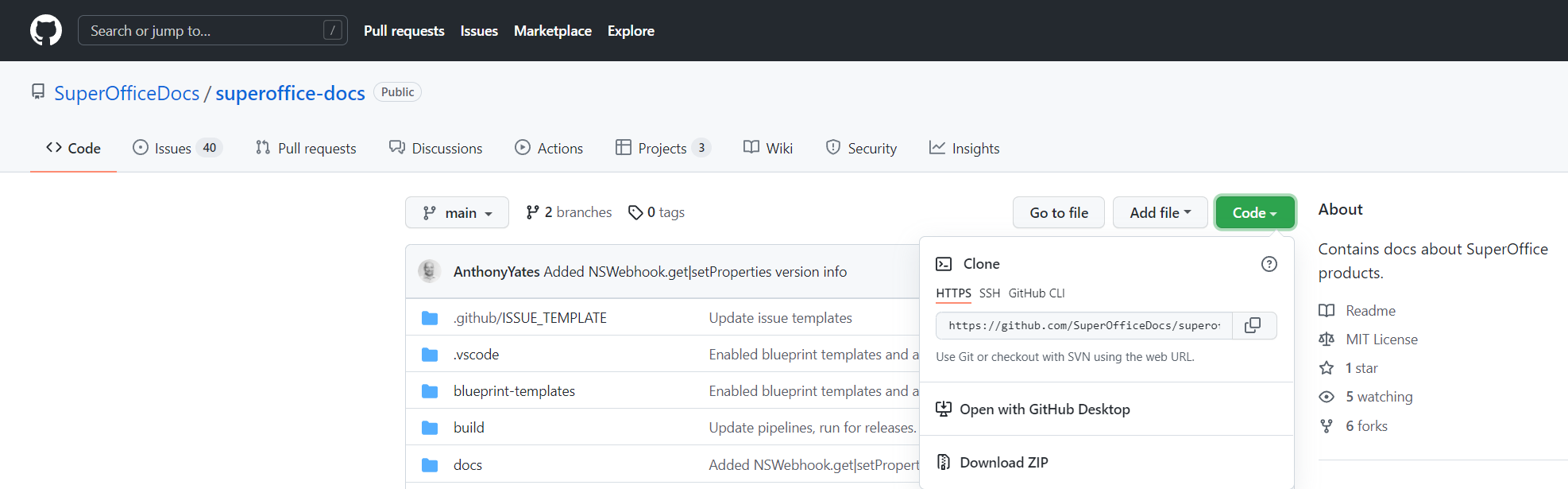The width and height of the screenshot is (1568, 489).
Task: Open the Issues tab
Action: 177,148
